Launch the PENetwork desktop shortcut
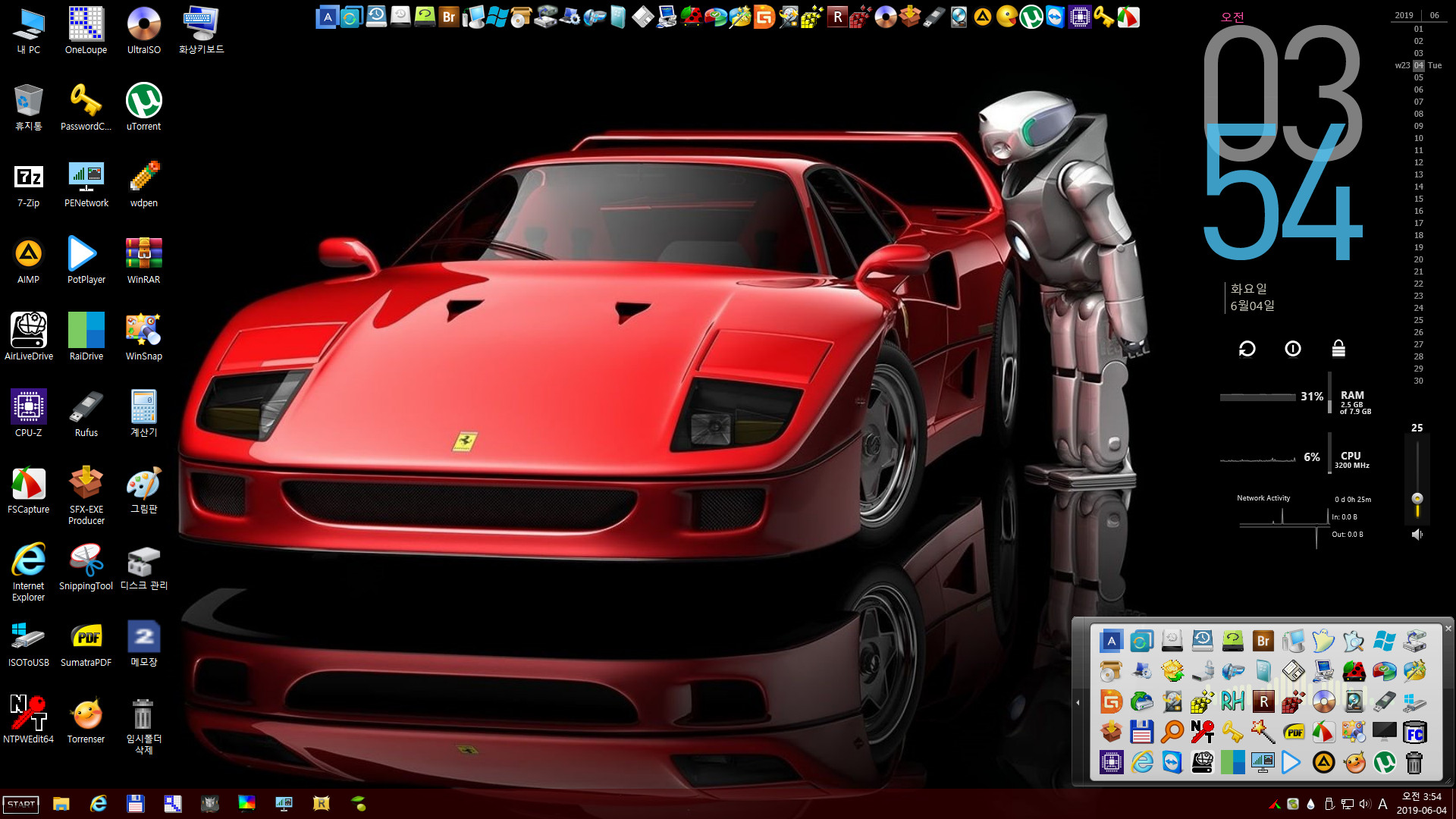Viewport: 1456px width, 819px height. 86,184
